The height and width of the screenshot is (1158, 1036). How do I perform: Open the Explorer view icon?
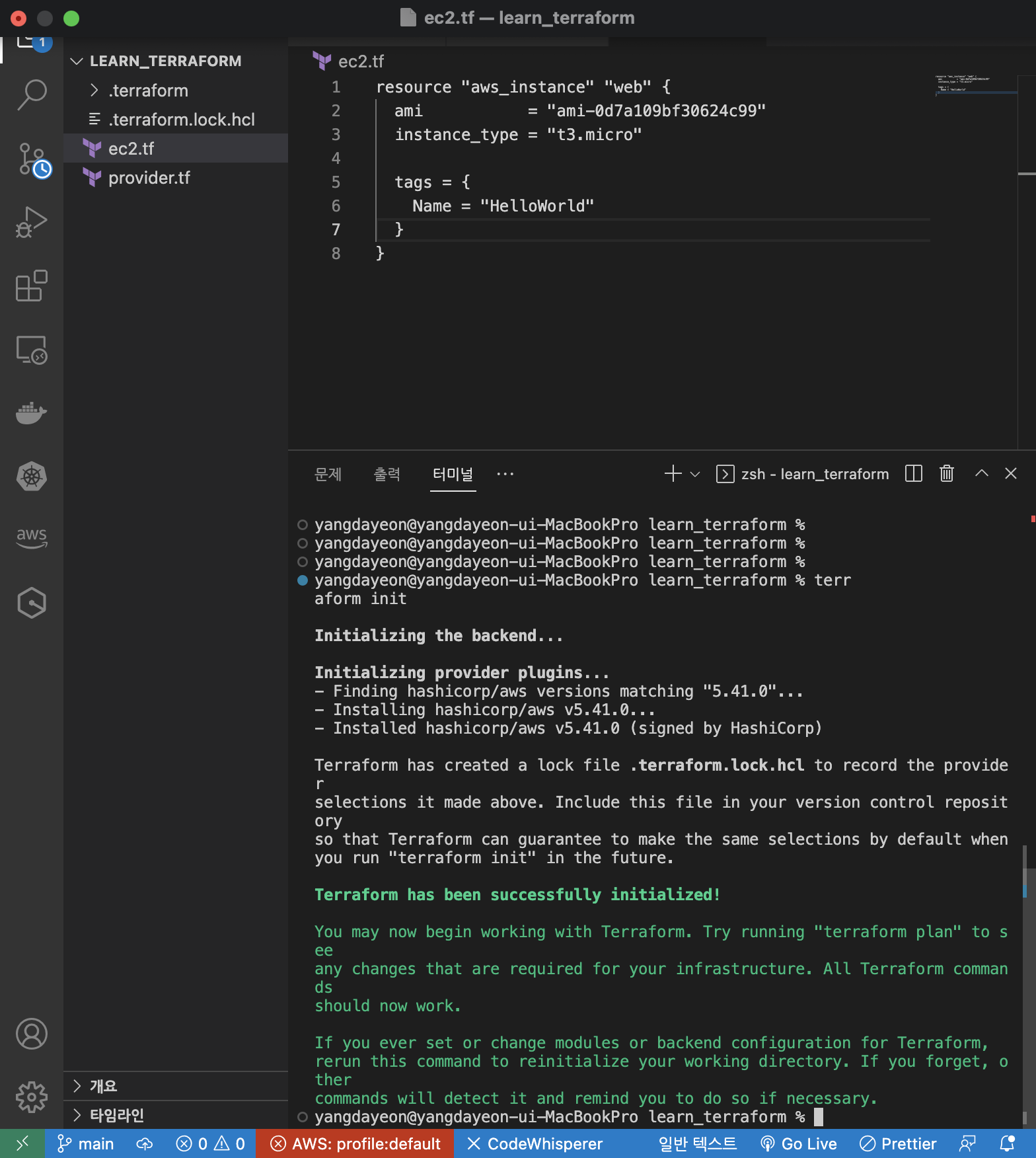(32, 44)
